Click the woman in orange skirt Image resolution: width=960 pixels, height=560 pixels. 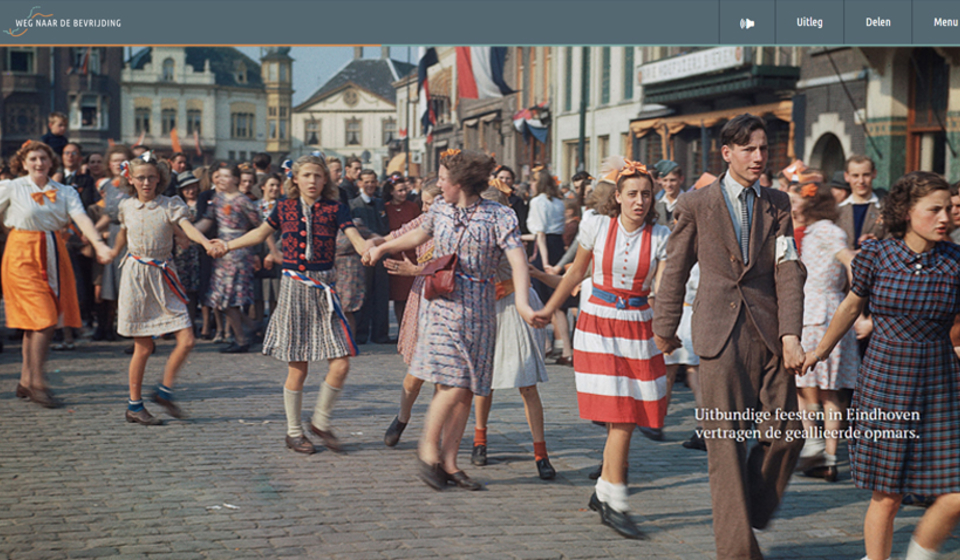40,260
